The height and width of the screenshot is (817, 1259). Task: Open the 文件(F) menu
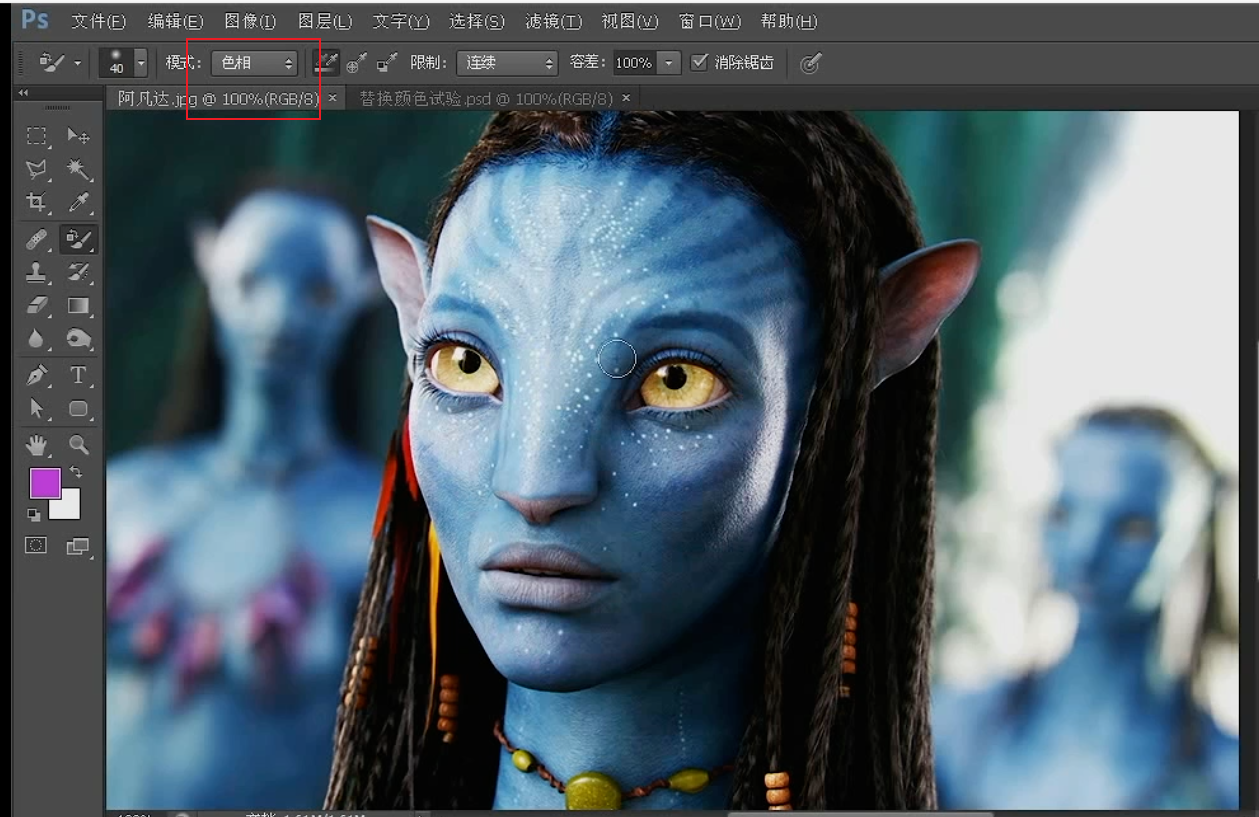[x=99, y=21]
